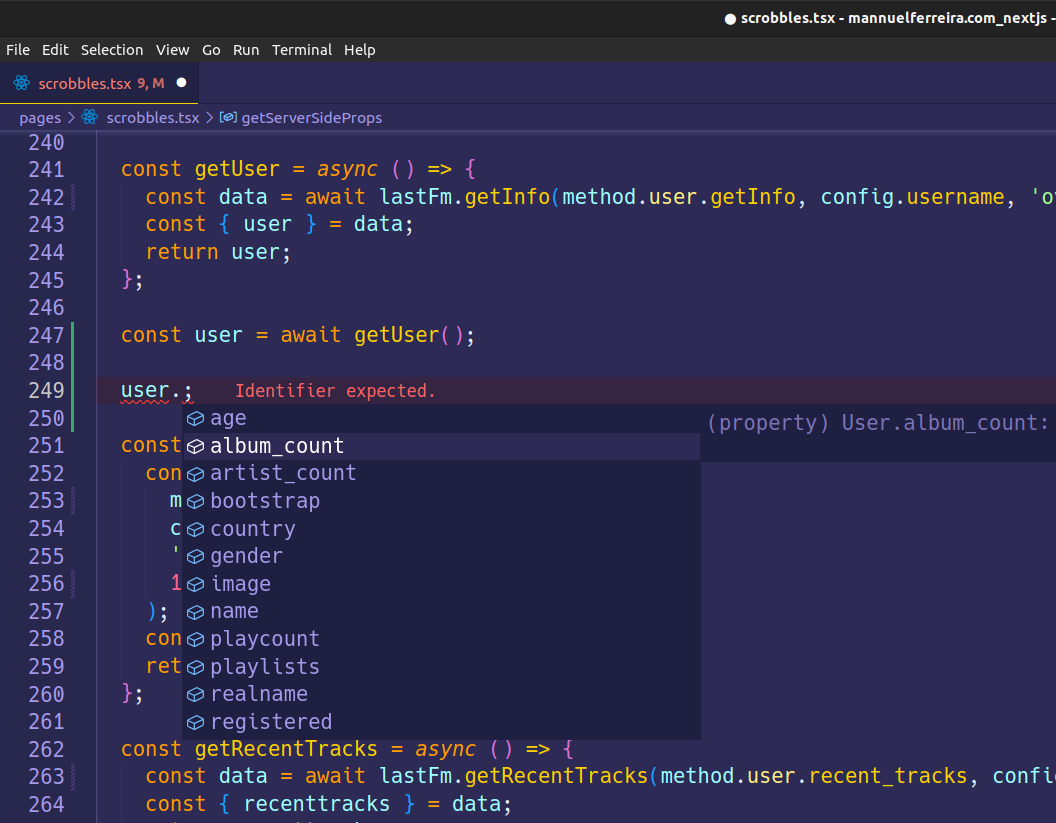Open the Go menu
This screenshot has width=1056, height=823.
click(x=211, y=50)
